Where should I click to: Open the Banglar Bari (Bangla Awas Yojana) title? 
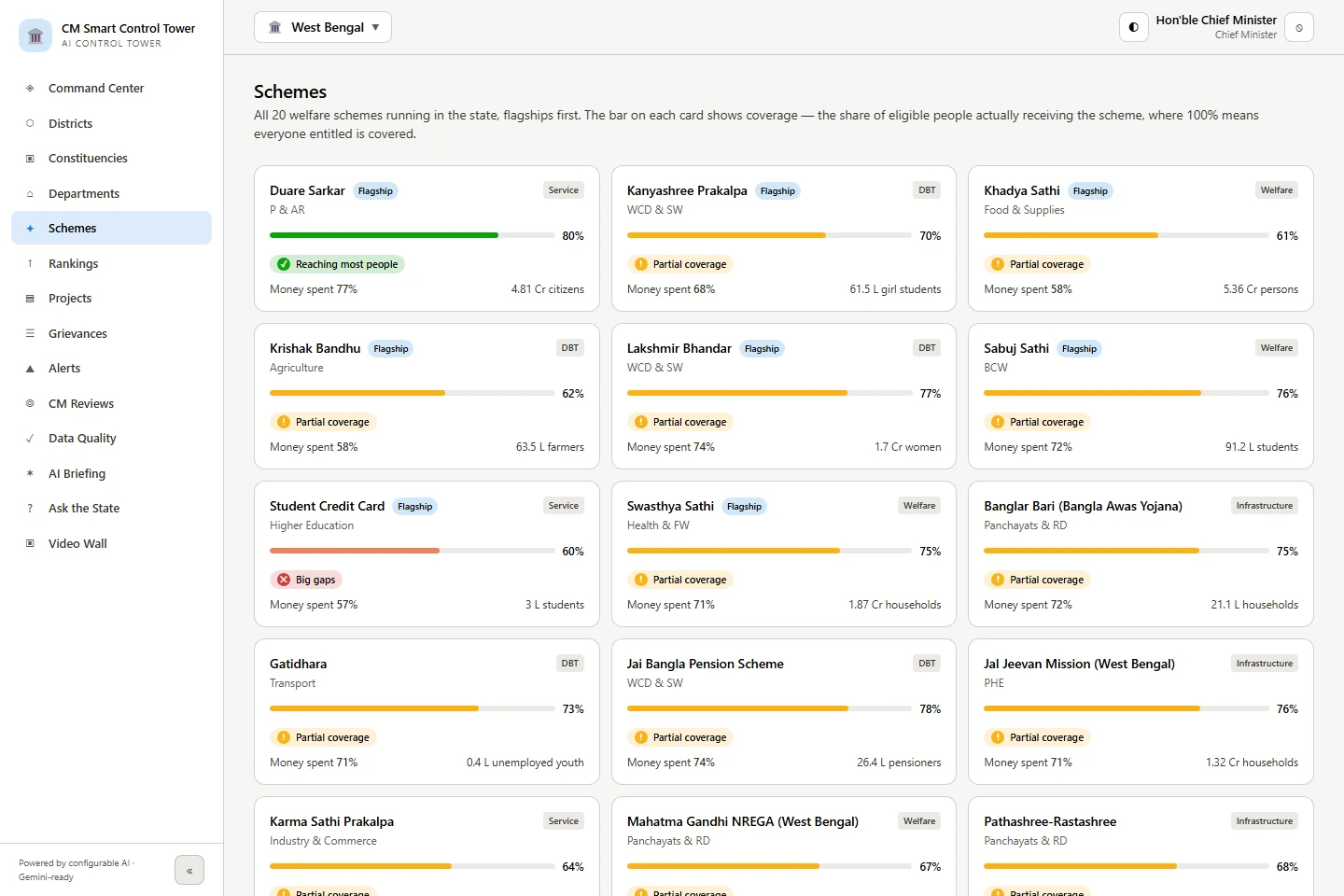pos(1083,506)
